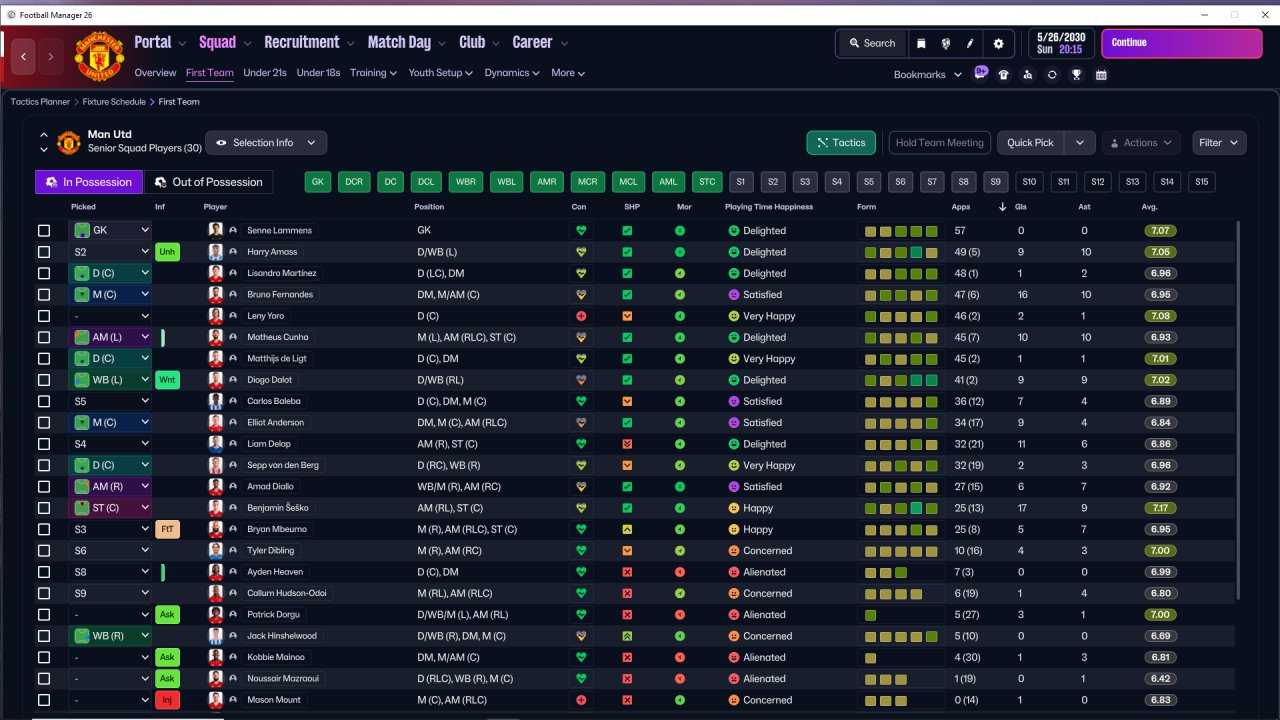Switch to Out of Possession tab
Viewport: 1280px width, 720px height.
[x=209, y=182]
